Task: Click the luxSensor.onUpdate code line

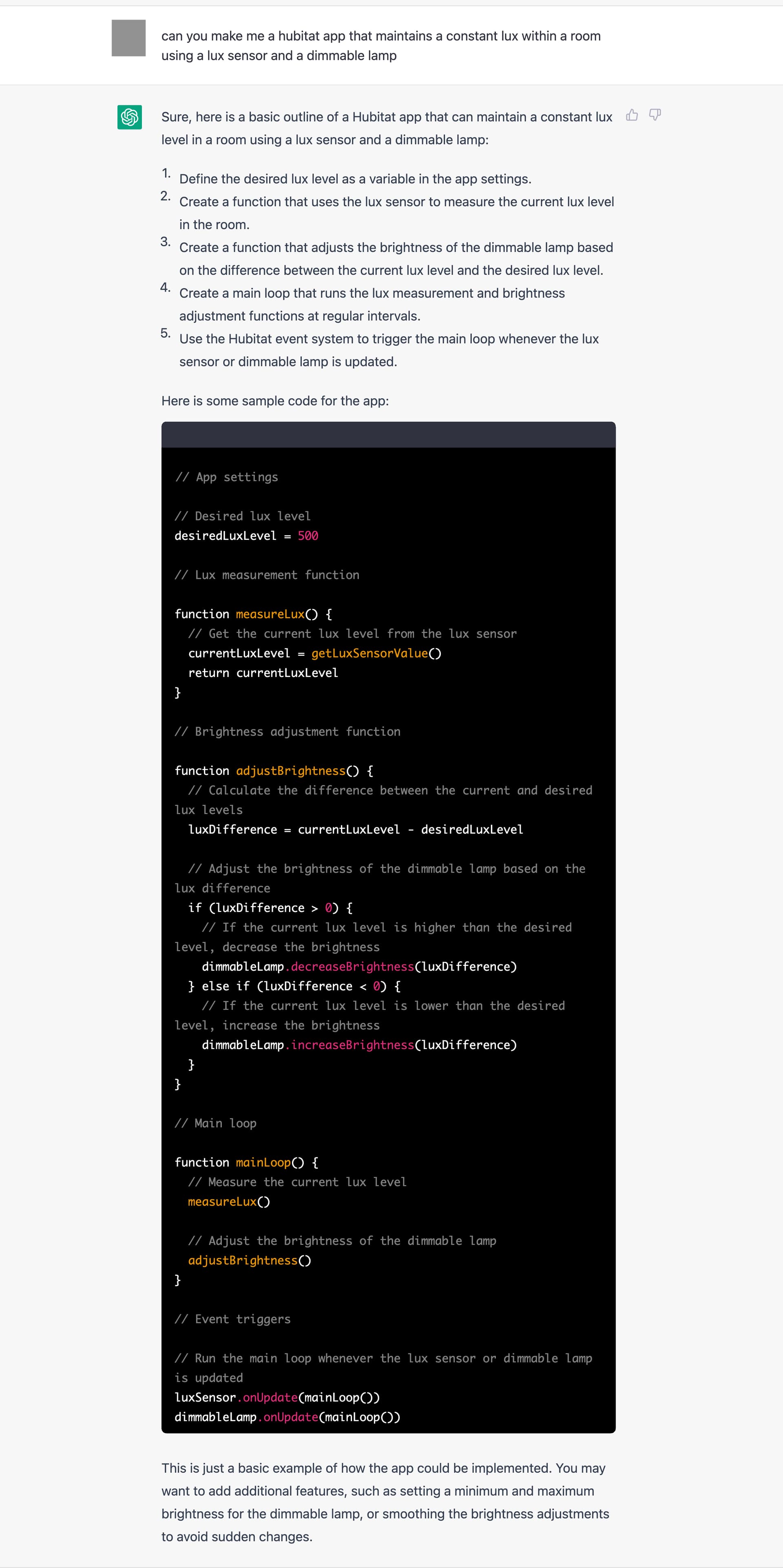Action: point(277,1397)
